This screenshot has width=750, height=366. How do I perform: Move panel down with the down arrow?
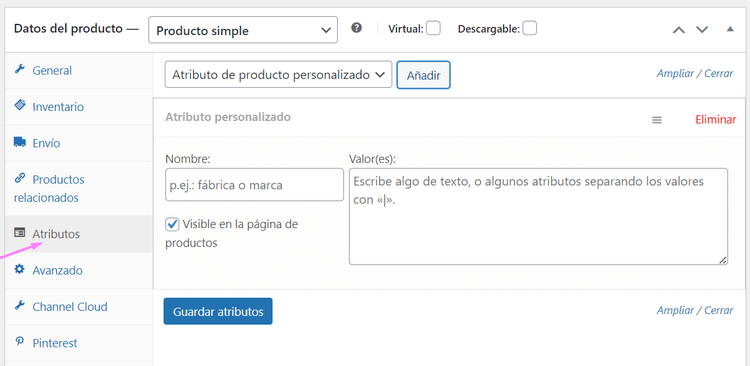pyautogui.click(x=702, y=30)
